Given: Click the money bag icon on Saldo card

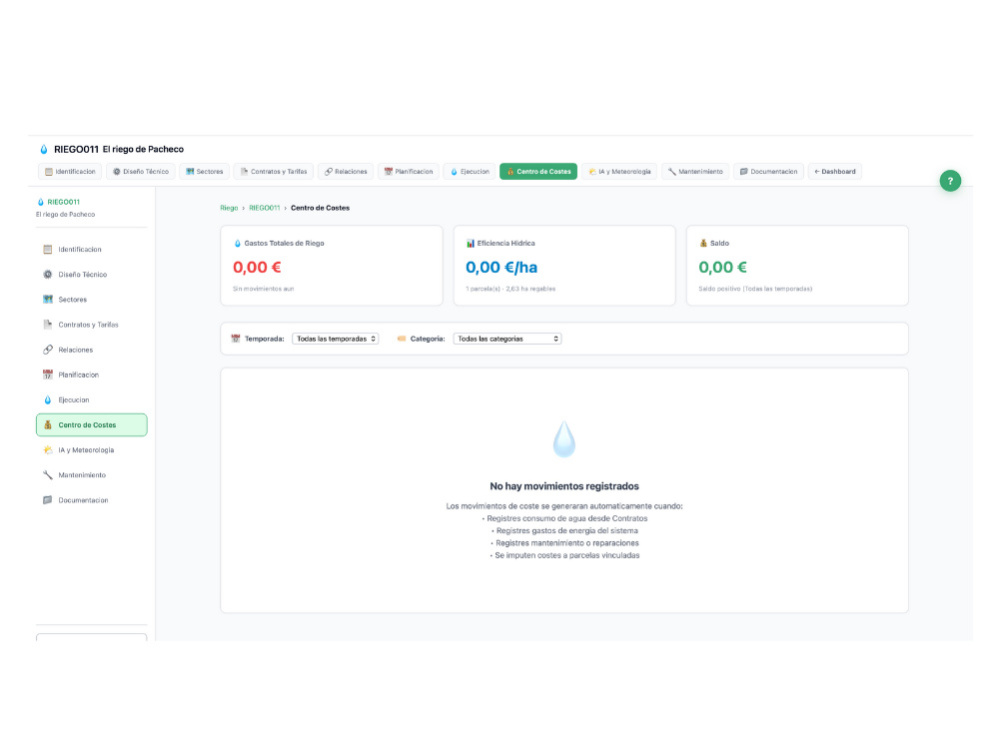Looking at the screenshot, I should pos(703,243).
